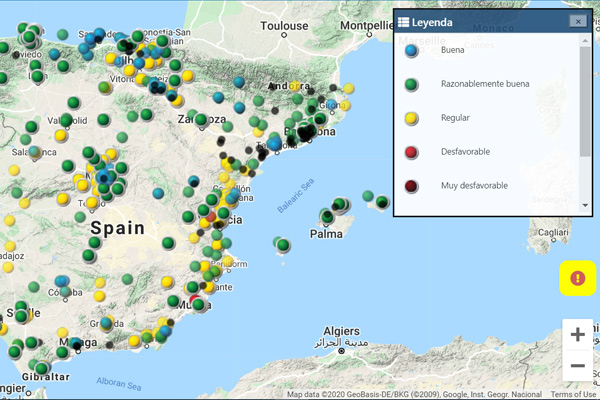Click the yellow Regular legend marker
Screen dimensions: 600x400
[411, 118]
